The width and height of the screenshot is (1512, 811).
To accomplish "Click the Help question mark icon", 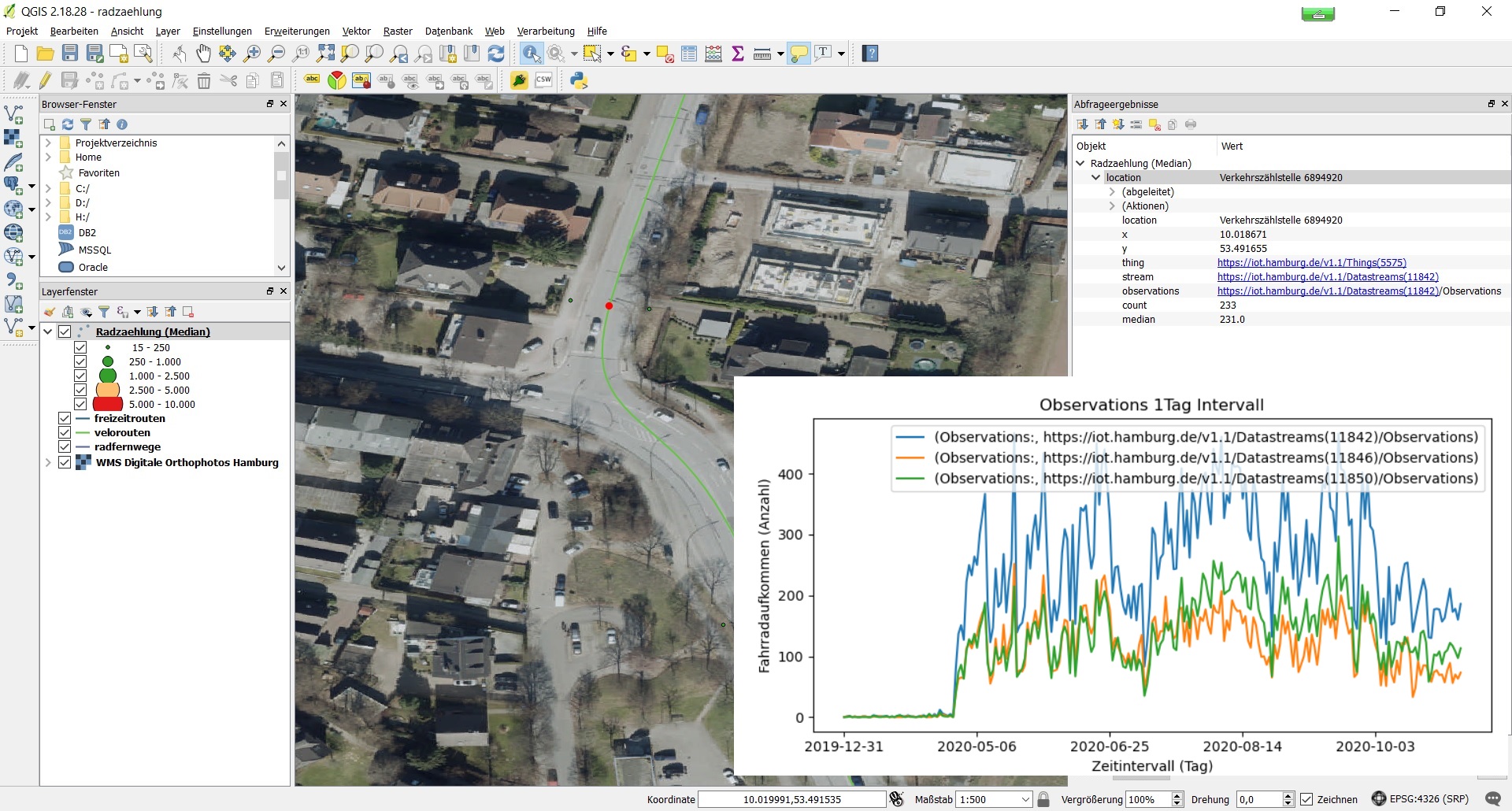I will [x=870, y=54].
